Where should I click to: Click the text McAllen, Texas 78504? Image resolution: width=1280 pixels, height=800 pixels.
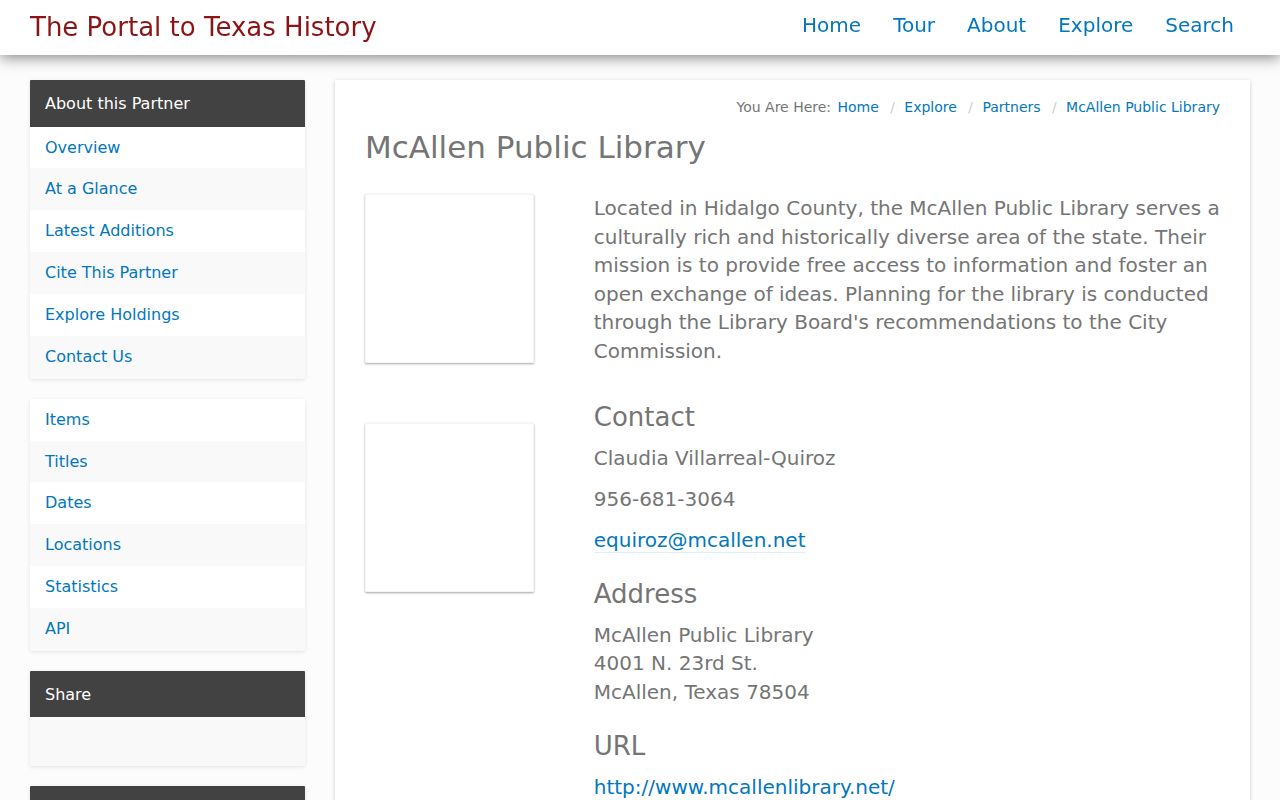click(701, 692)
